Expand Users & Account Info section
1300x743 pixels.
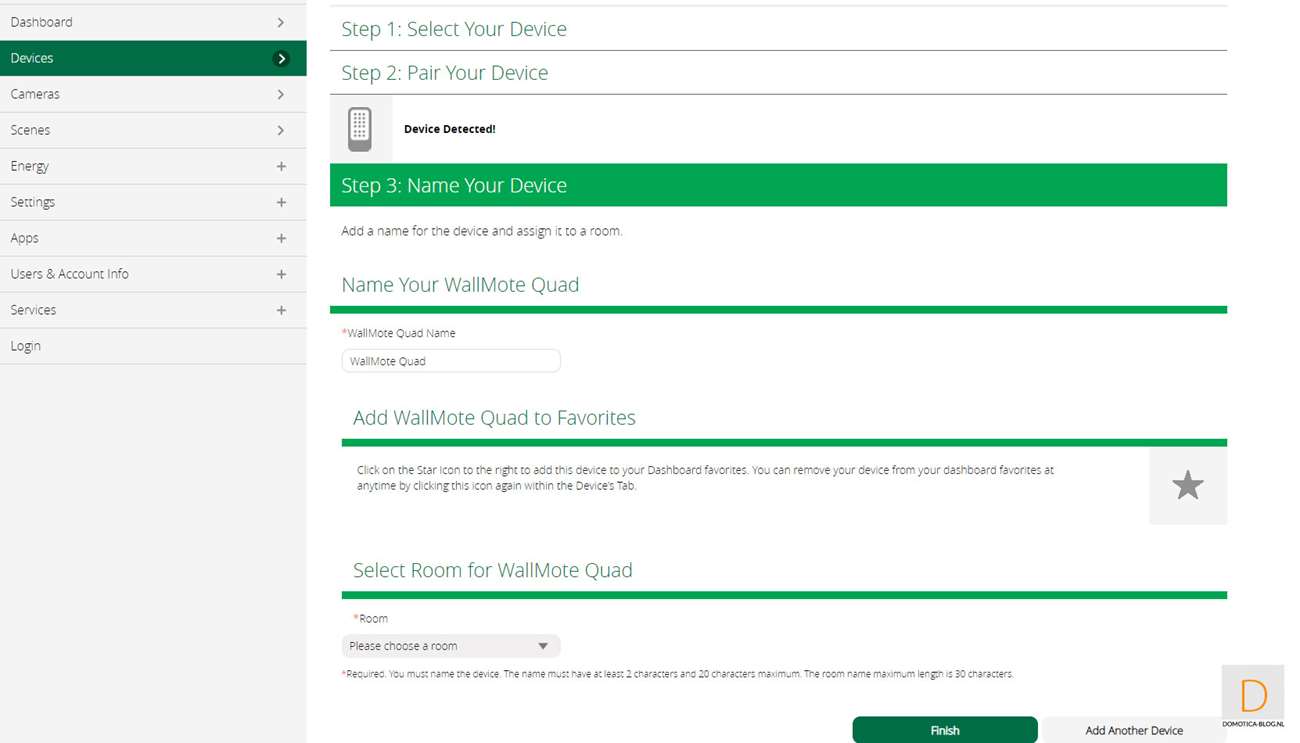coord(281,275)
